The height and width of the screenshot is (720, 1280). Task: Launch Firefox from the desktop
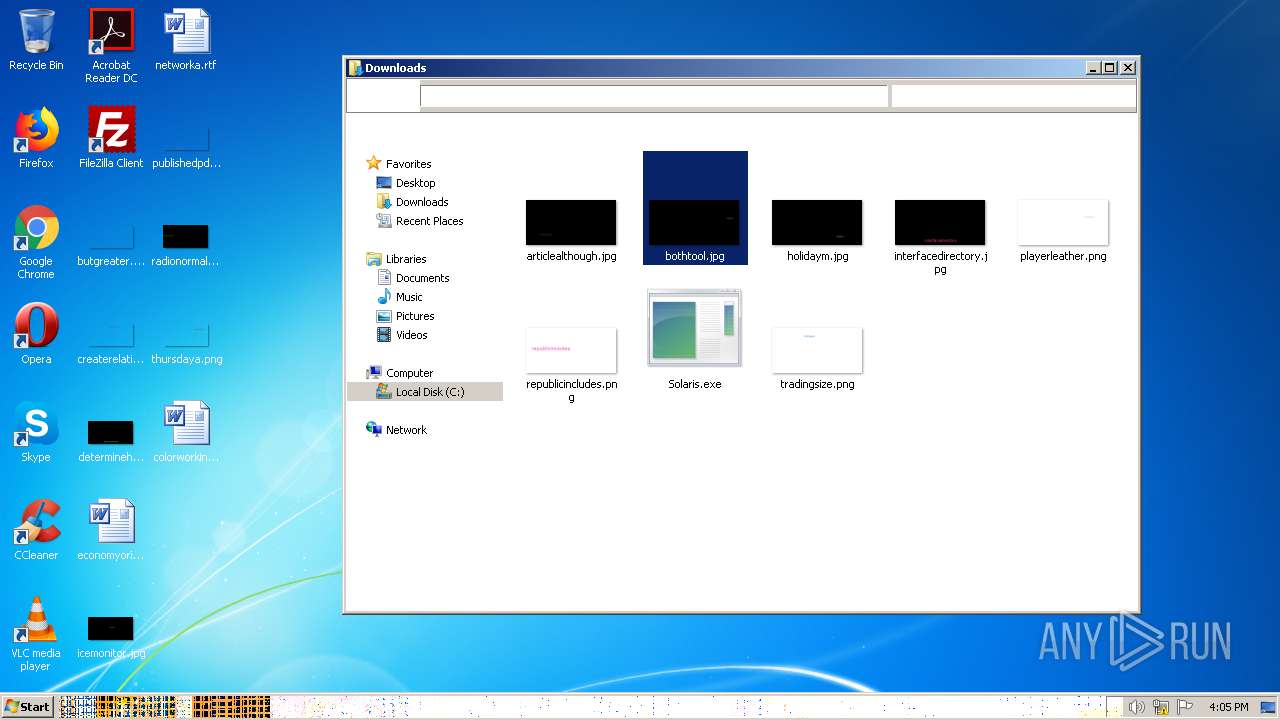click(x=36, y=138)
